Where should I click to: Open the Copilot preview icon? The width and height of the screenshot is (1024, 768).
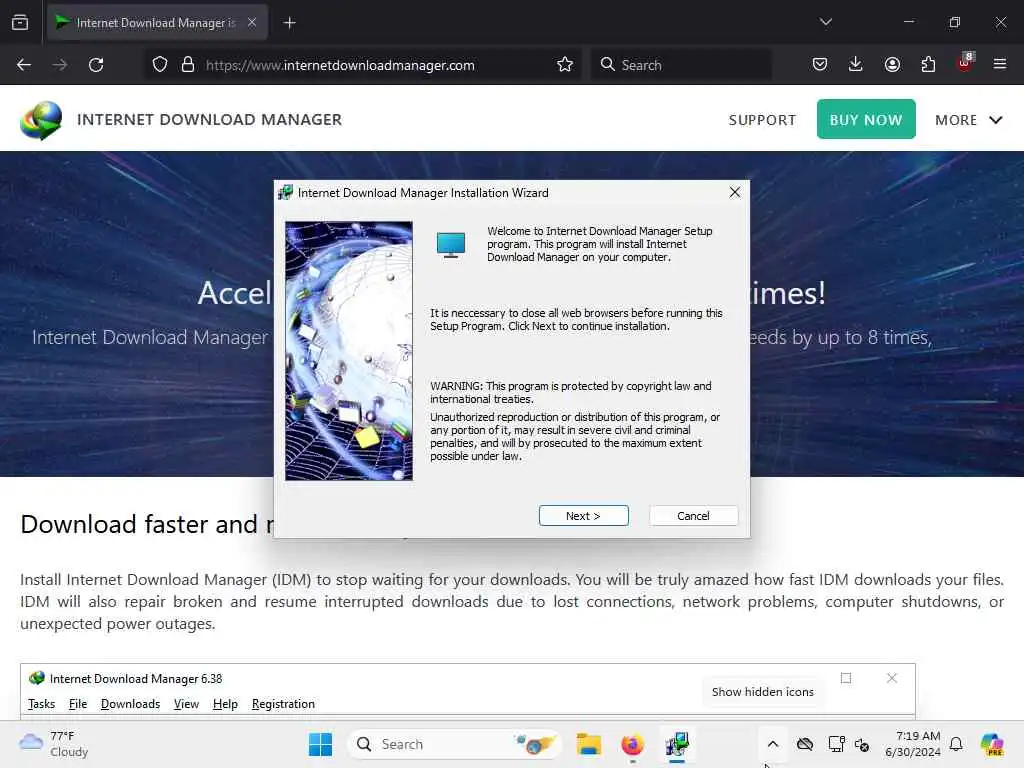coord(992,744)
